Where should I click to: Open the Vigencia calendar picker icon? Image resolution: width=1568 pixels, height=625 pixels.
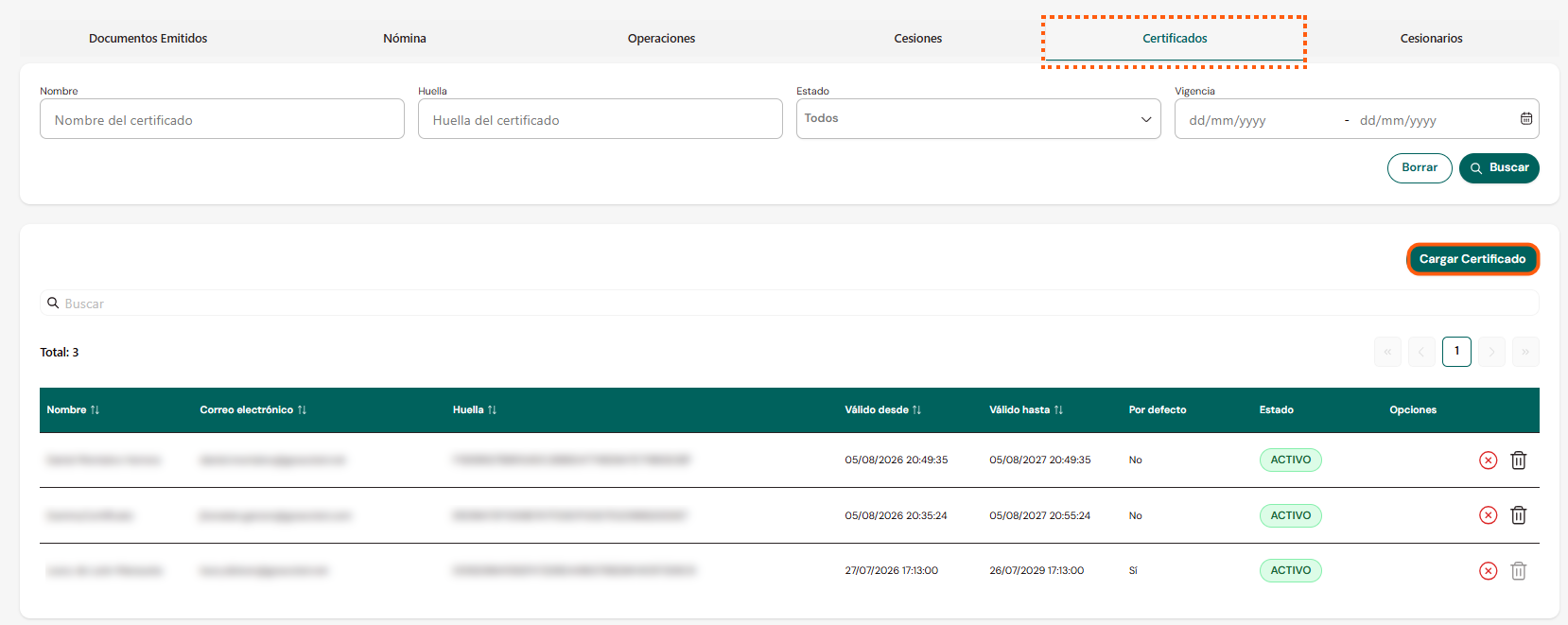1525,119
